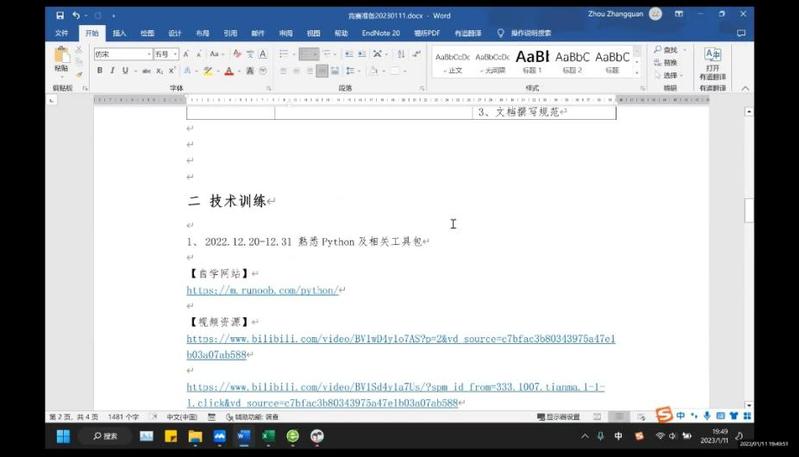The height and width of the screenshot is (457, 799).
Task: Toggle Bold formatting button
Action: (99, 71)
